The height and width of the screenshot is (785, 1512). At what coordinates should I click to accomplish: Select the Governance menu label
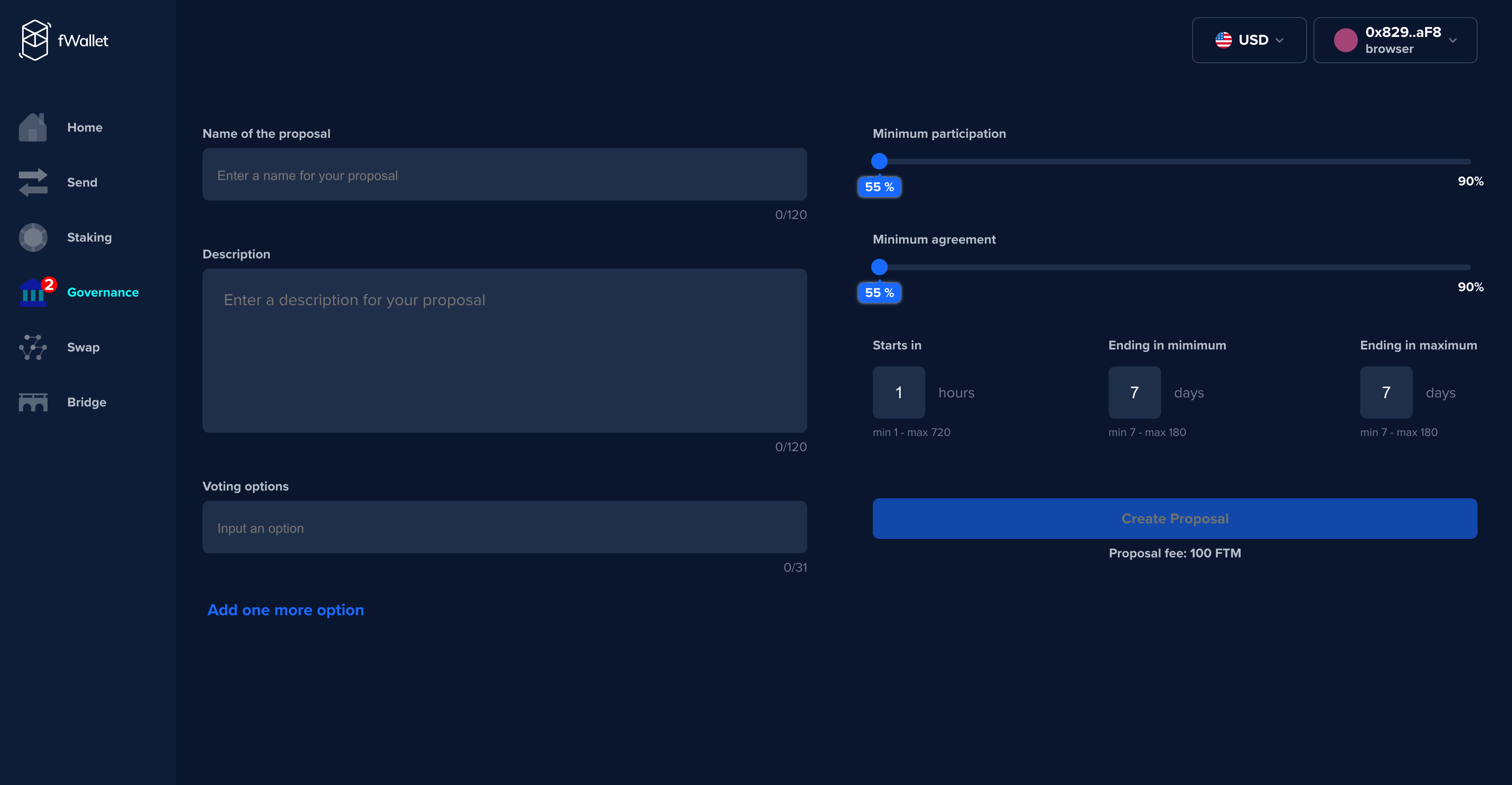(103, 292)
